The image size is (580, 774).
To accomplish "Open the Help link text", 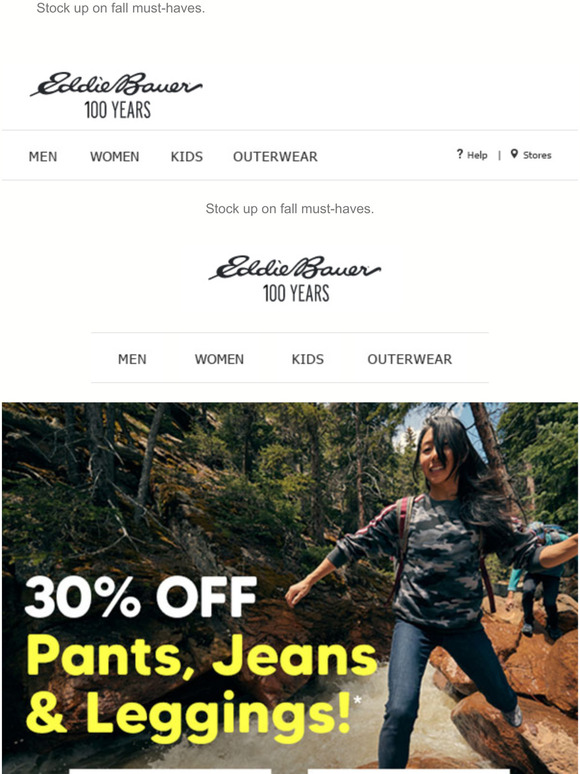I will click(x=477, y=155).
